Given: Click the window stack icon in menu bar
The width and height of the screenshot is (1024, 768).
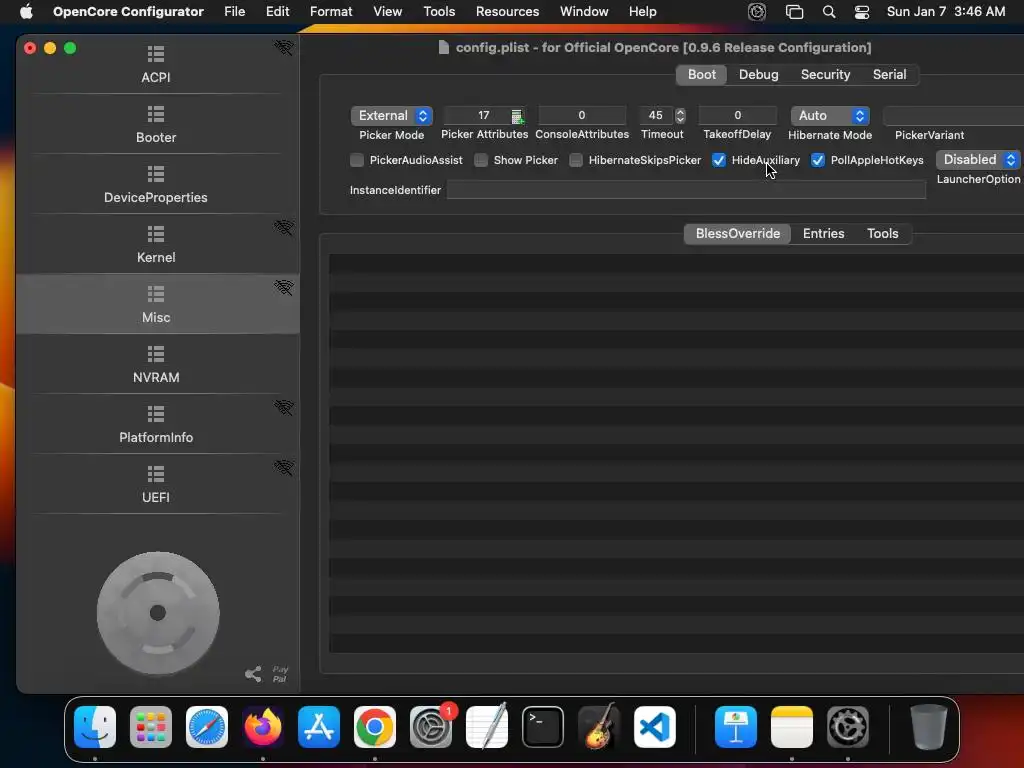Looking at the screenshot, I should [794, 12].
